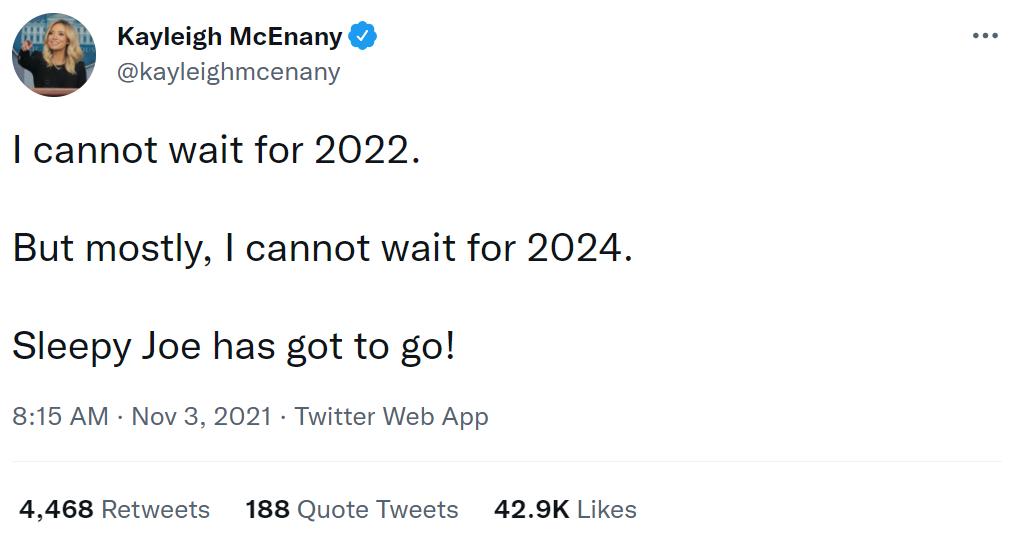Click the year 2022 in tweet text
This screenshot has width=1027, height=551.
tap(361, 150)
